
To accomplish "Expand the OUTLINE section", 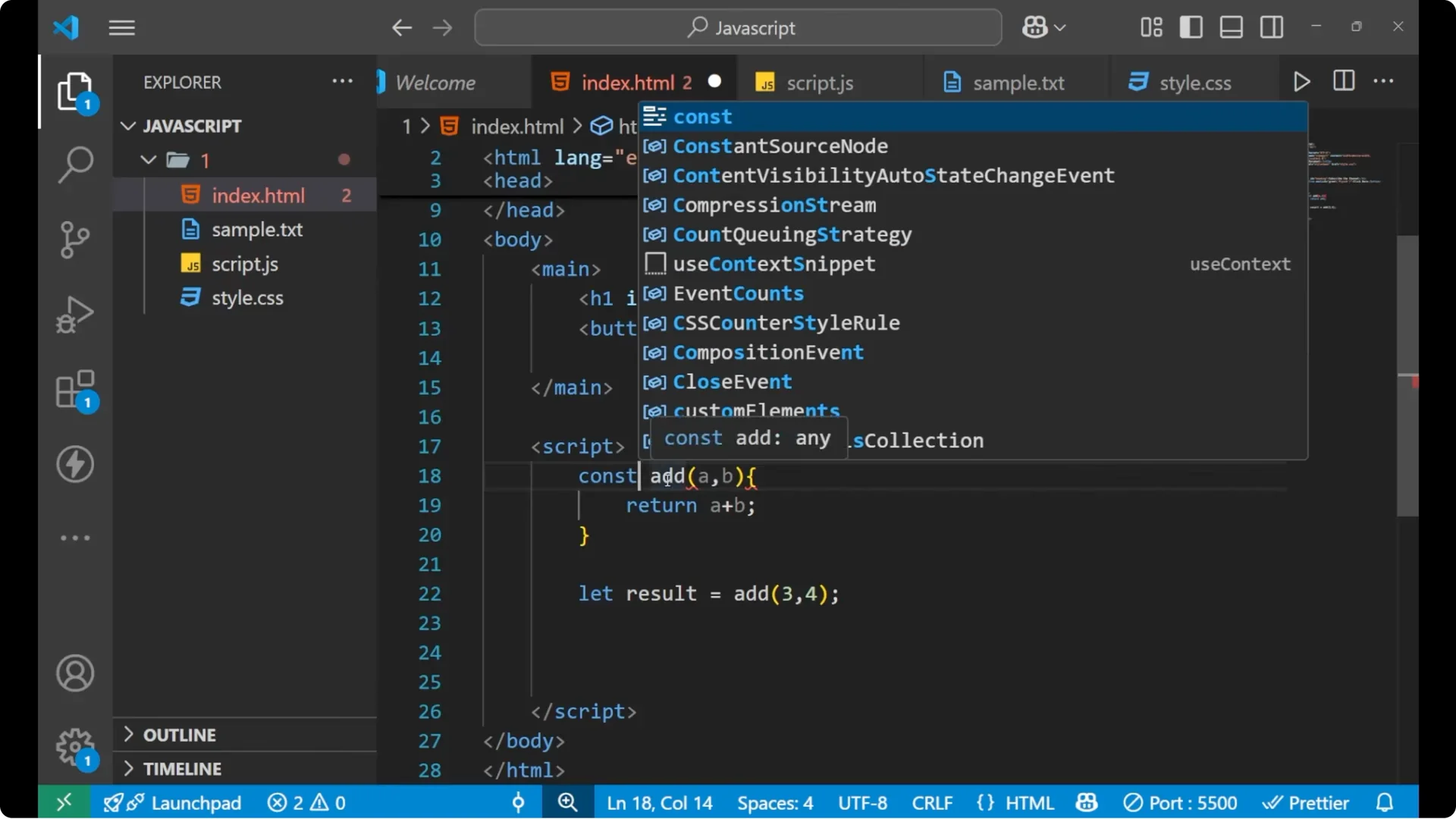I will click(x=180, y=734).
